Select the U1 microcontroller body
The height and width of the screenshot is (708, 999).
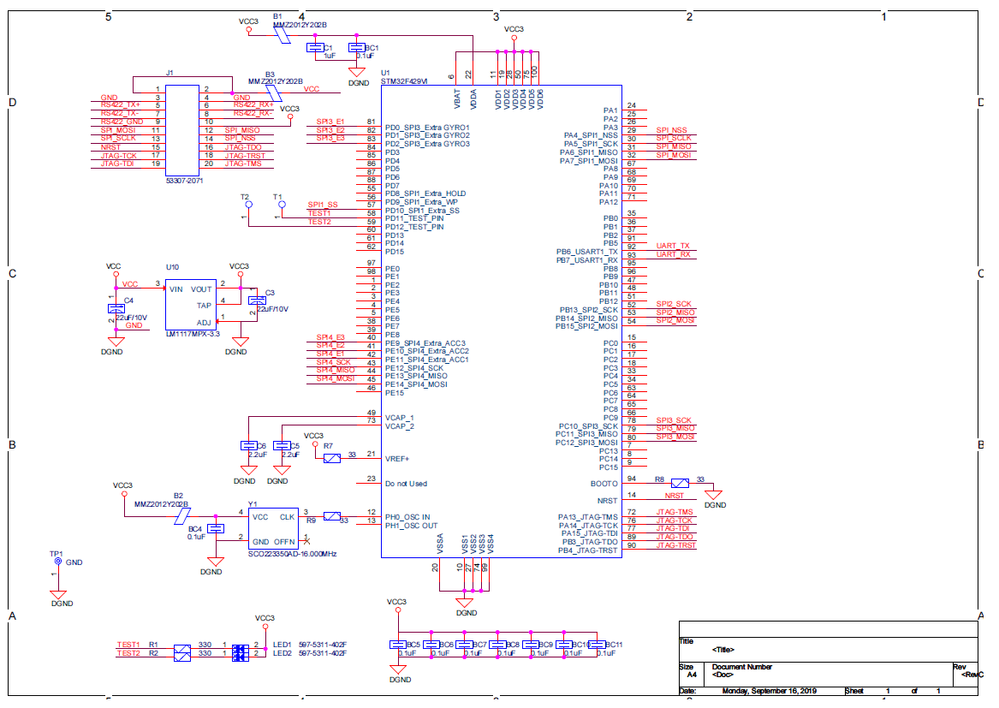(501, 321)
